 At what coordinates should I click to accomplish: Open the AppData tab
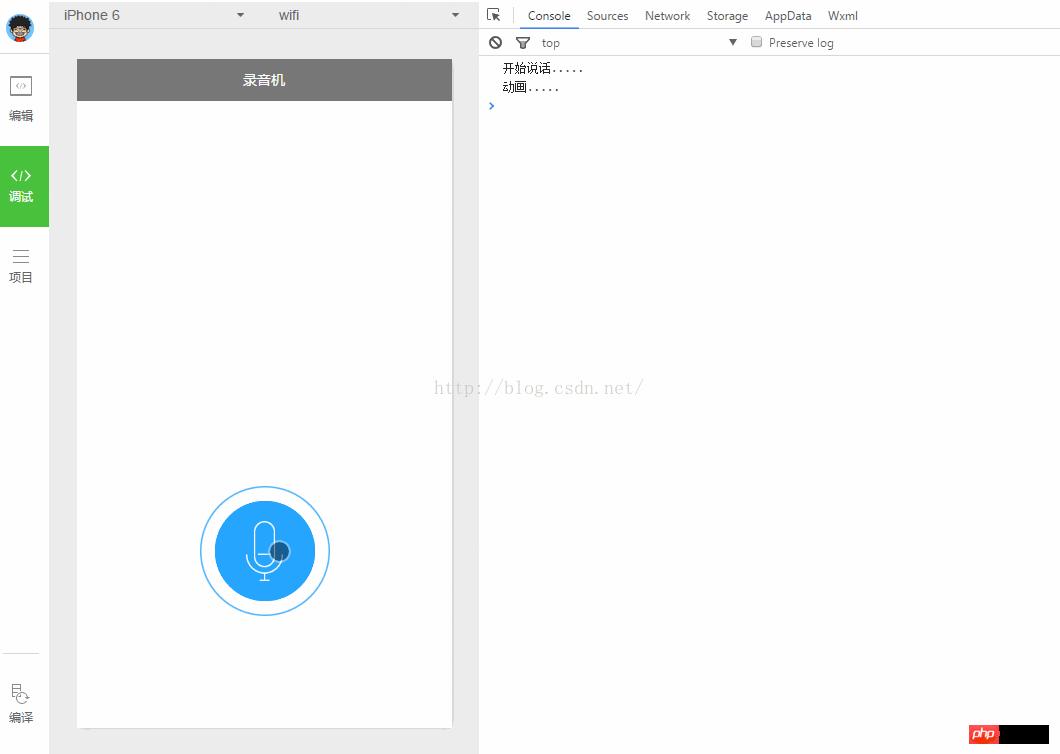pyautogui.click(x=788, y=16)
